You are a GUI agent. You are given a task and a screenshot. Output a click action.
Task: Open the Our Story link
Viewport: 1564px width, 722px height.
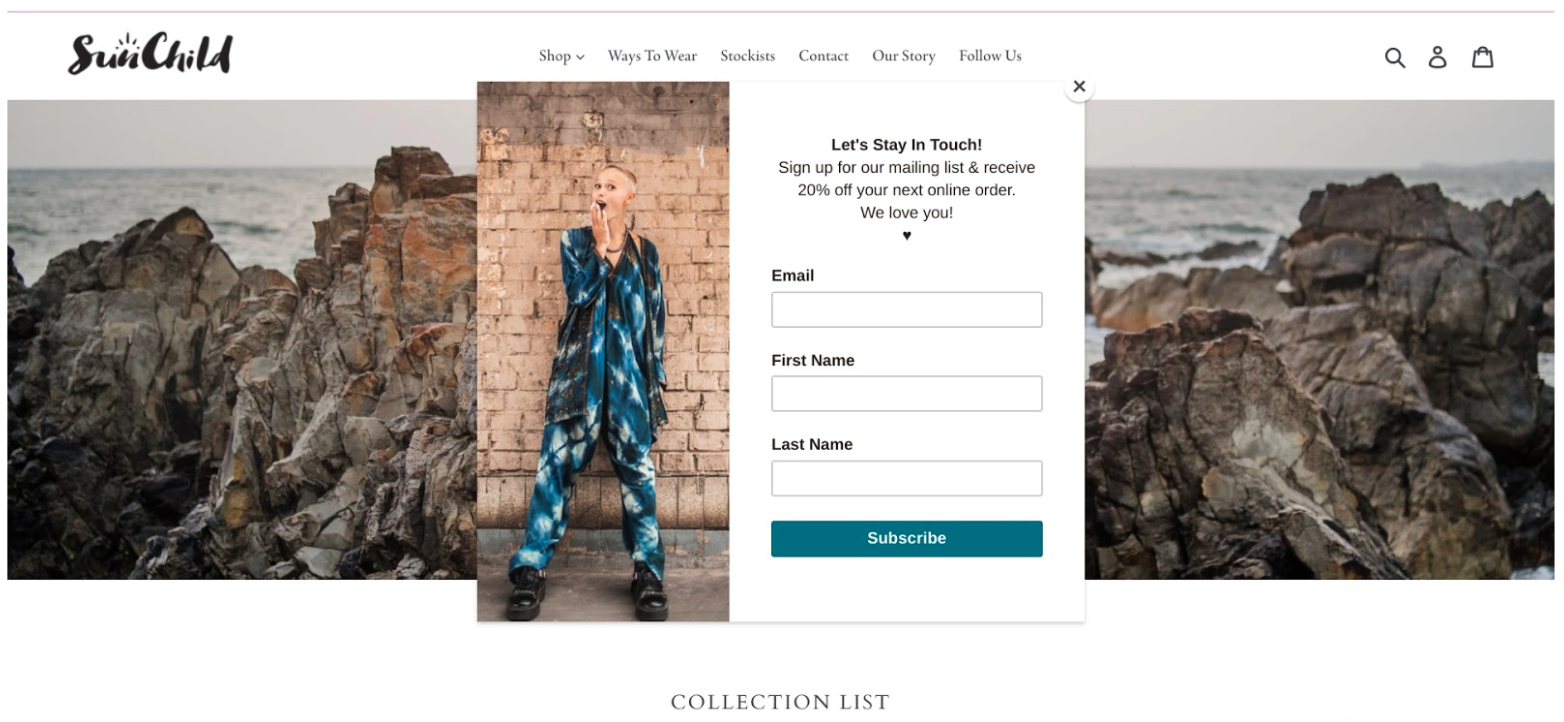coord(903,56)
